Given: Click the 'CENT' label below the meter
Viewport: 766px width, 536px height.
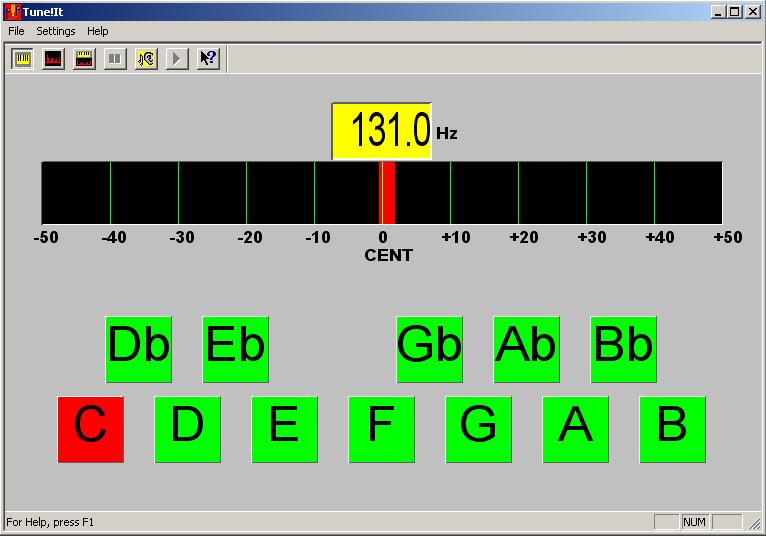Looking at the screenshot, I should click(x=388, y=255).
